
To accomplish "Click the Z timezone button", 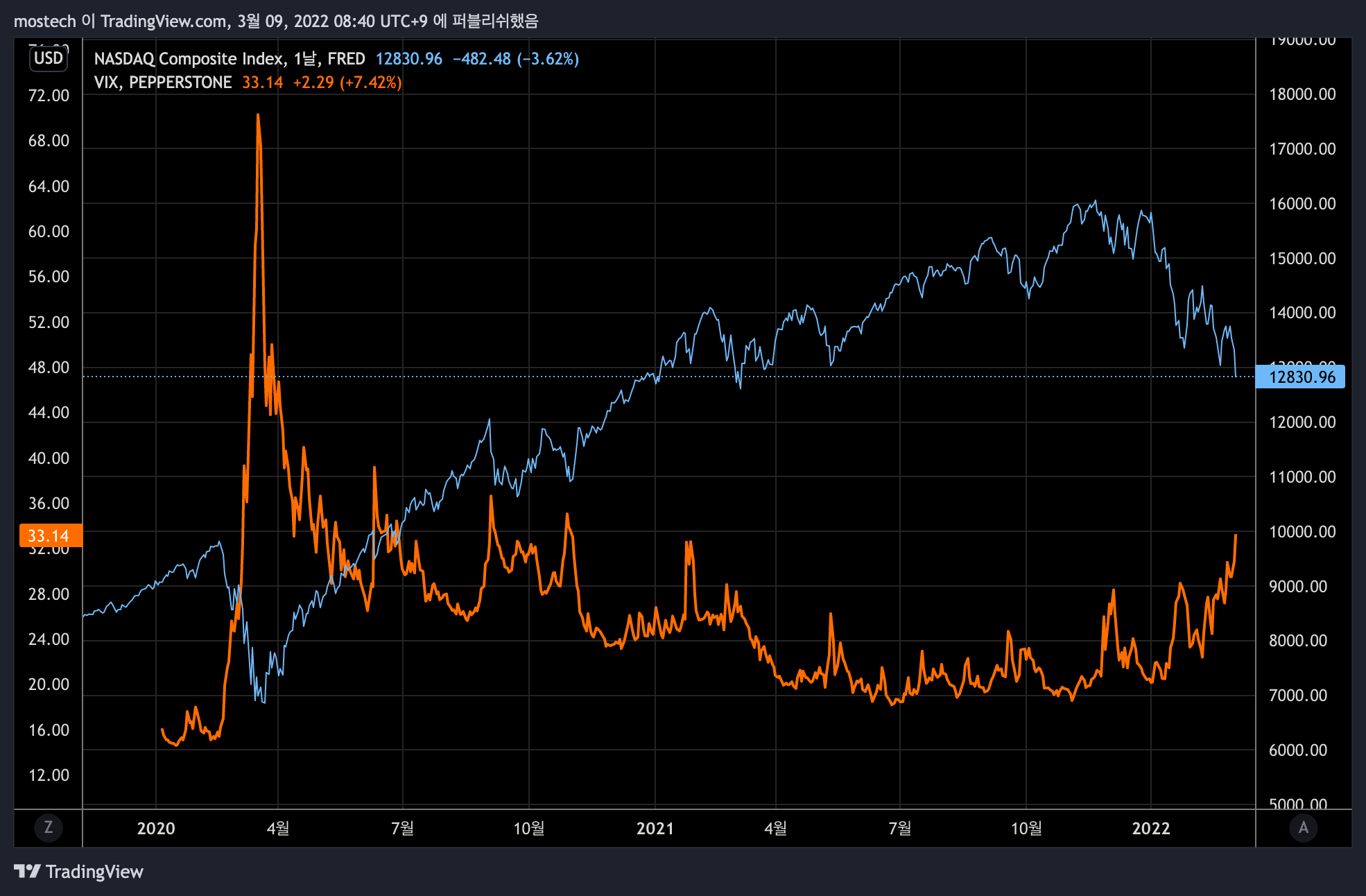I will tap(49, 827).
